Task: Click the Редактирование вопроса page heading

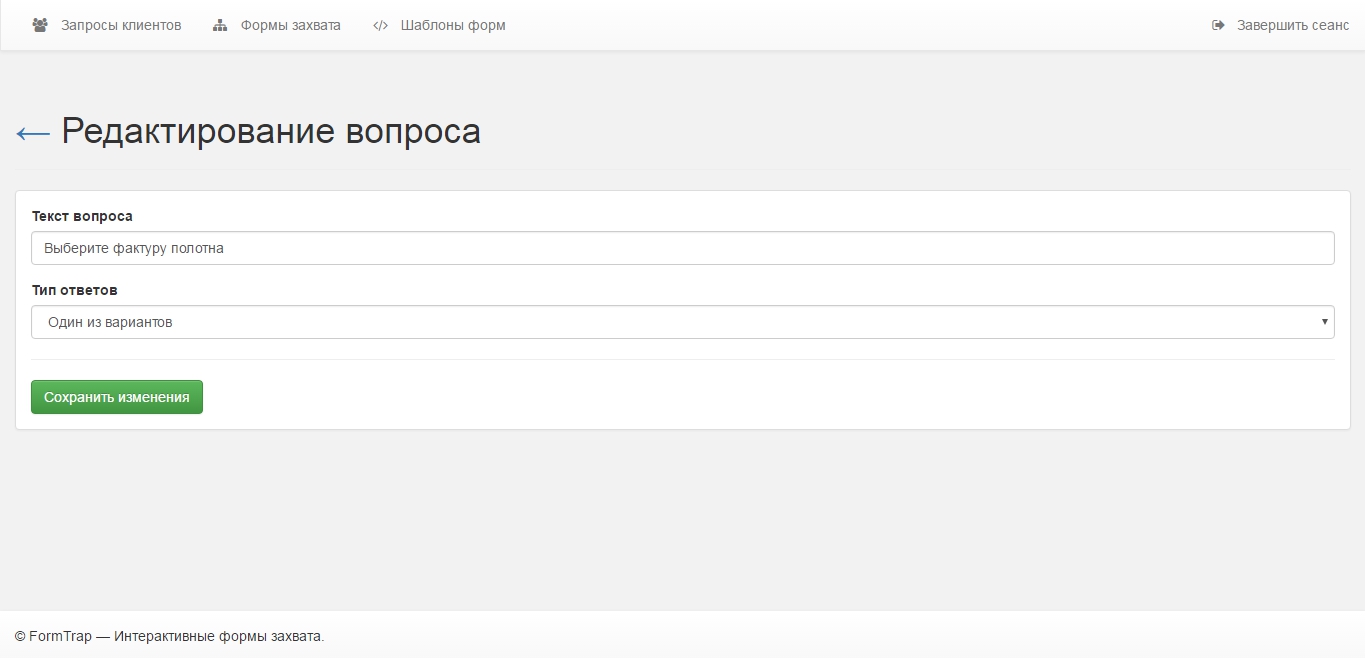Action: point(271,132)
